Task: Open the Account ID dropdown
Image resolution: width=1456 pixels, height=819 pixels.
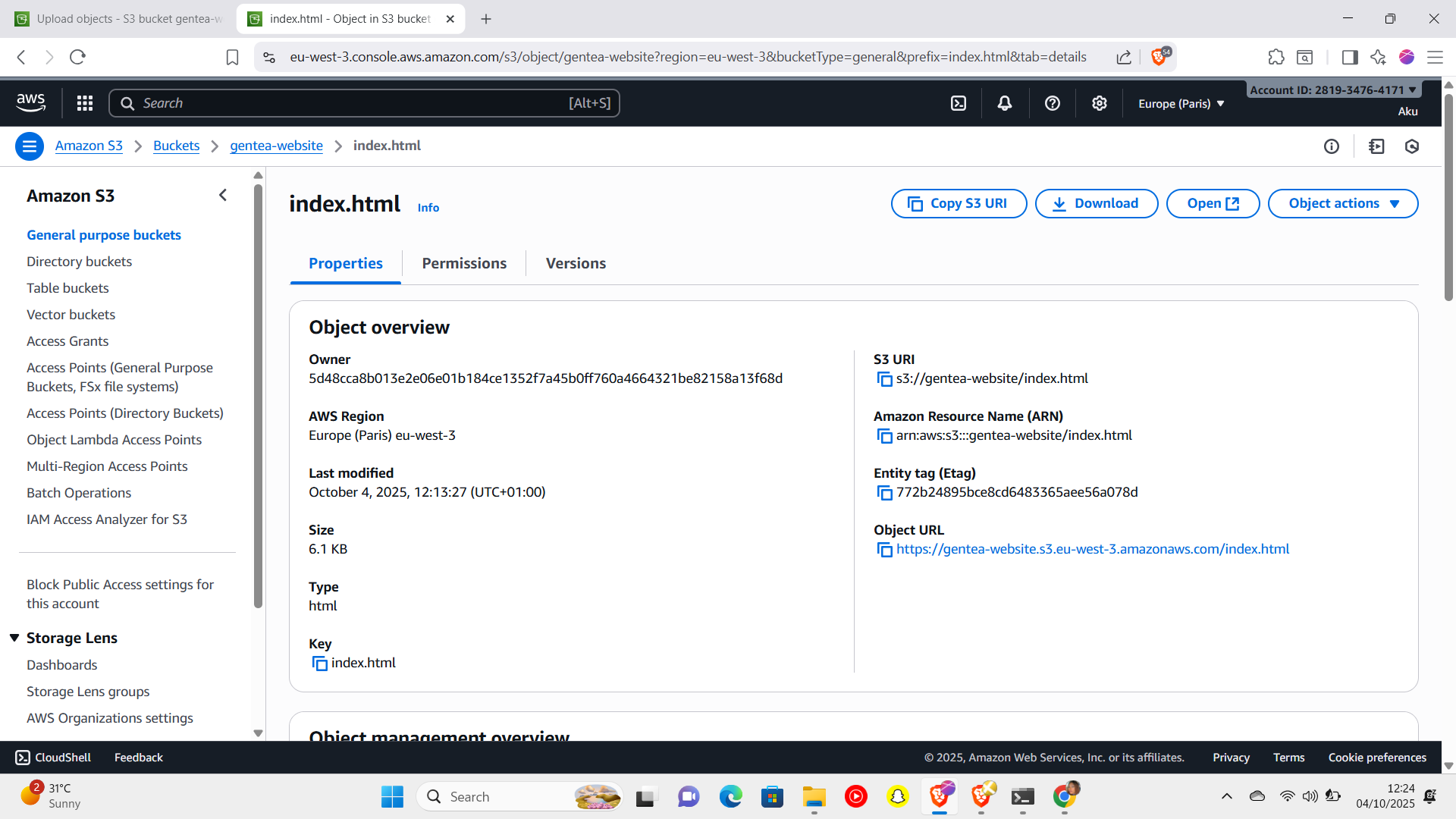Action: (1333, 89)
